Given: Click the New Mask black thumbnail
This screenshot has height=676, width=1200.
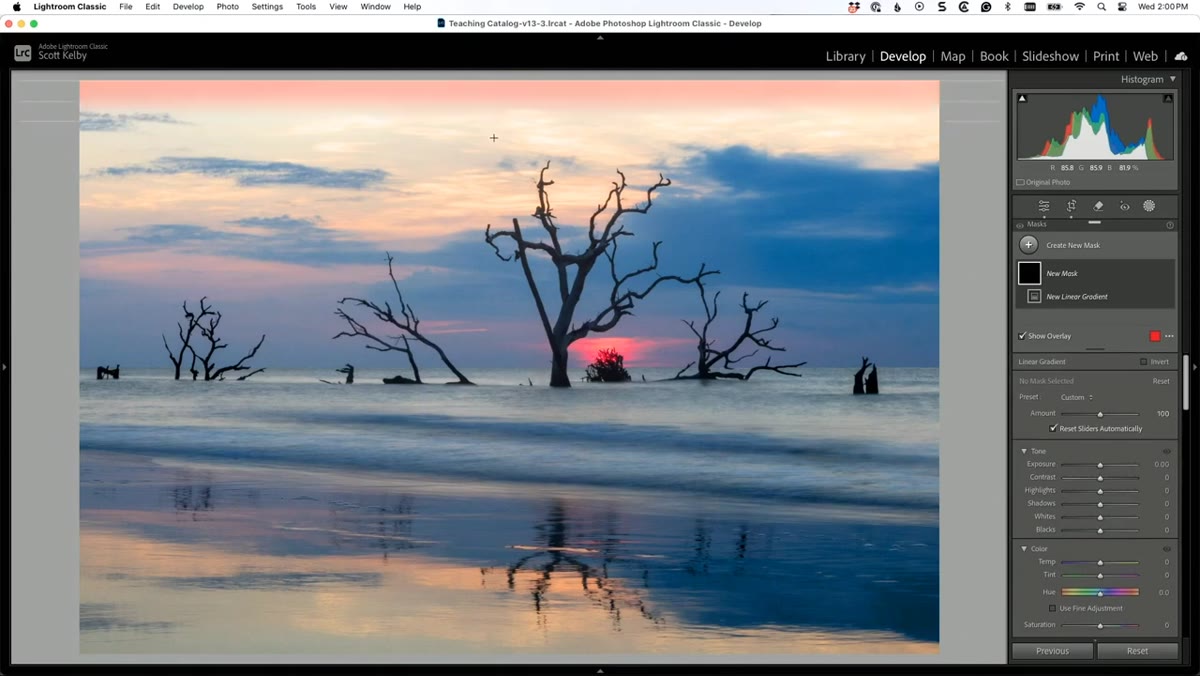Looking at the screenshot, I should click(1029, 273).
